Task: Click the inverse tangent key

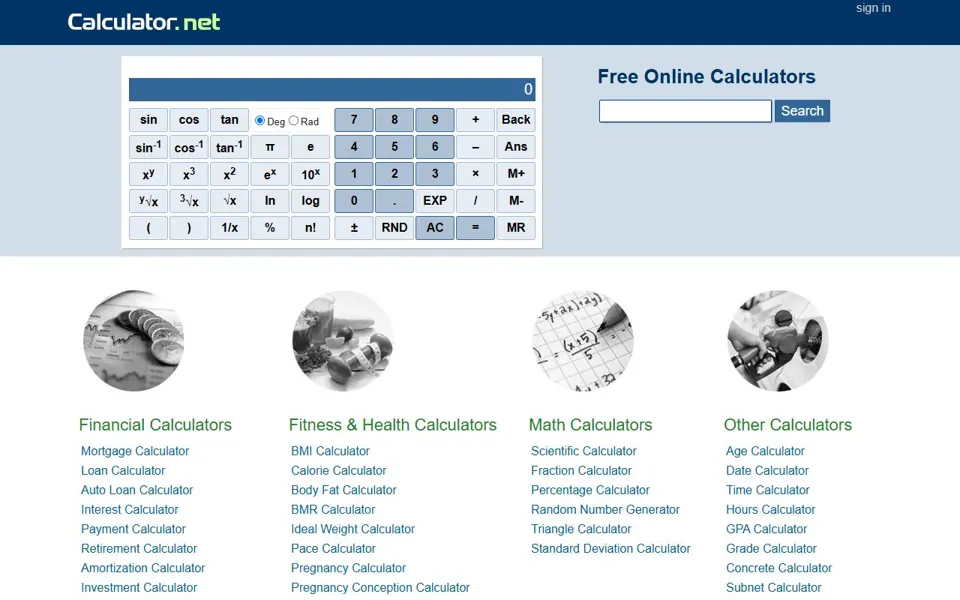Action: tap(229, 147)
